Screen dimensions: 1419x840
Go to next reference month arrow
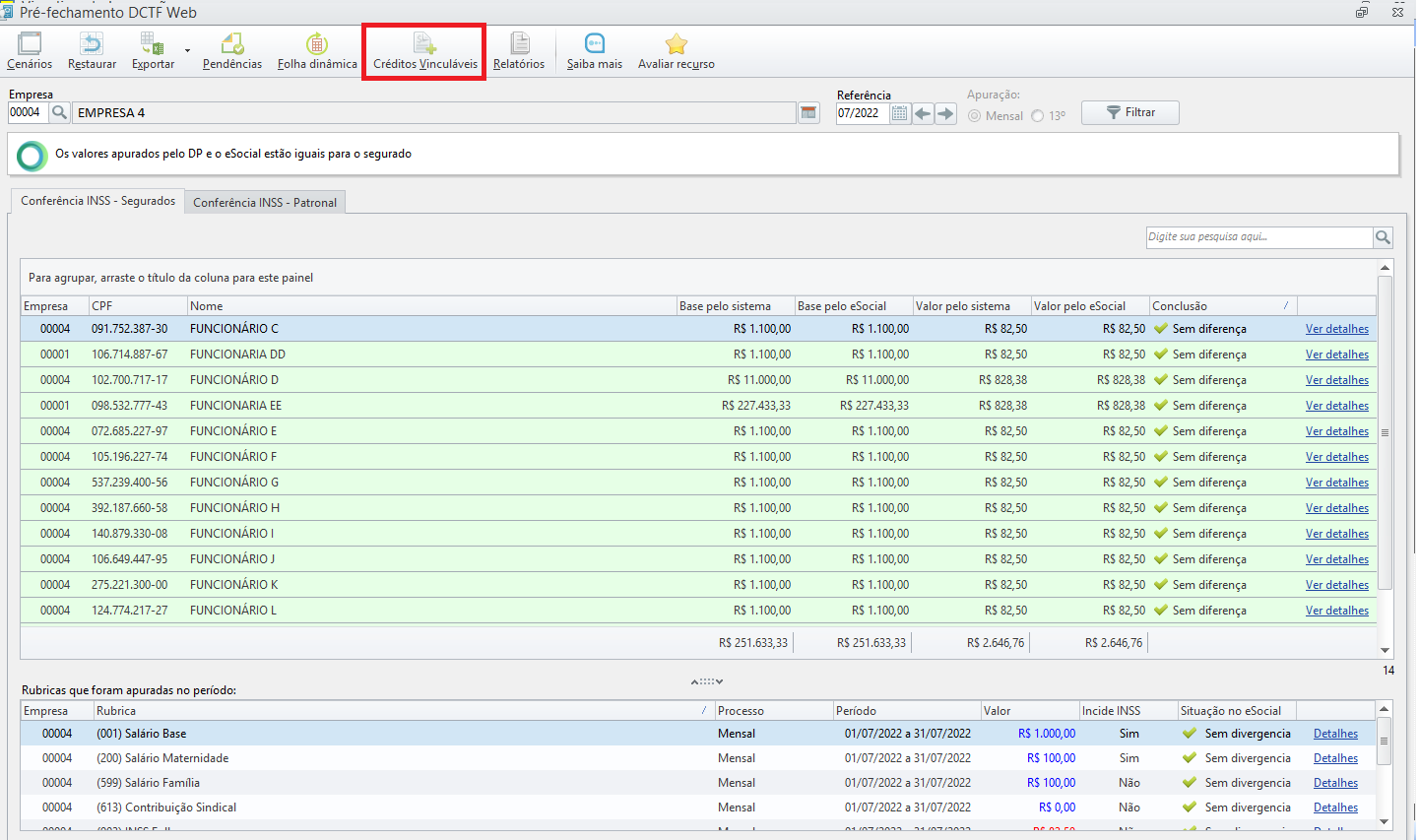[x=945, y=113]
